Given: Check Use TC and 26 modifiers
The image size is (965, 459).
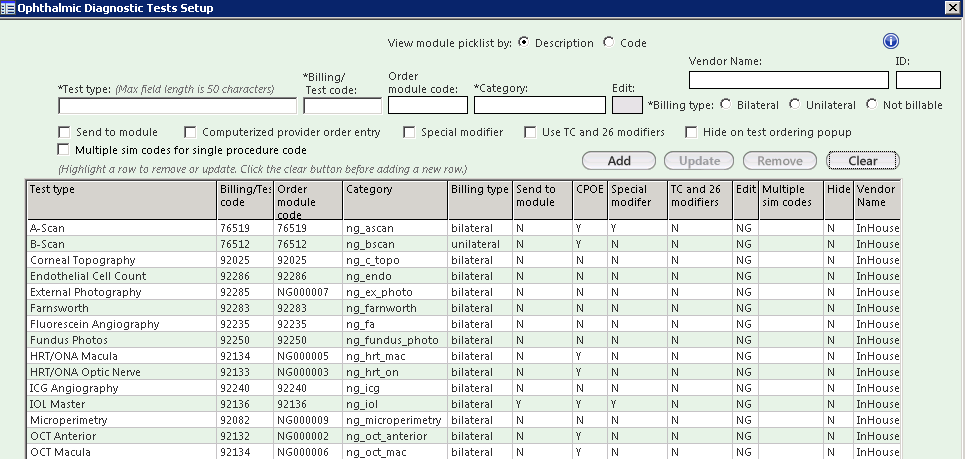Looking at the screenshot, I should click(x=530, y=132).
